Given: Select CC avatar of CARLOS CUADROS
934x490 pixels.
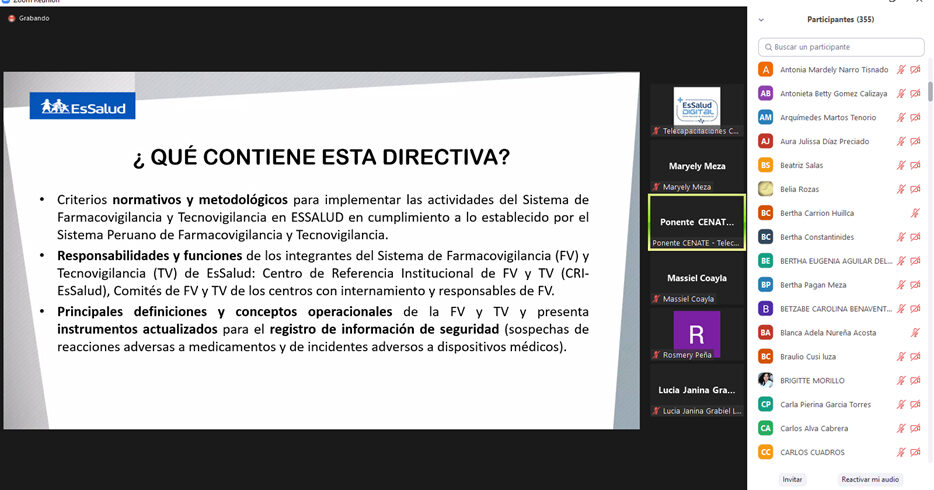Looking at the screenshot, I should click(x=765, y=452).
